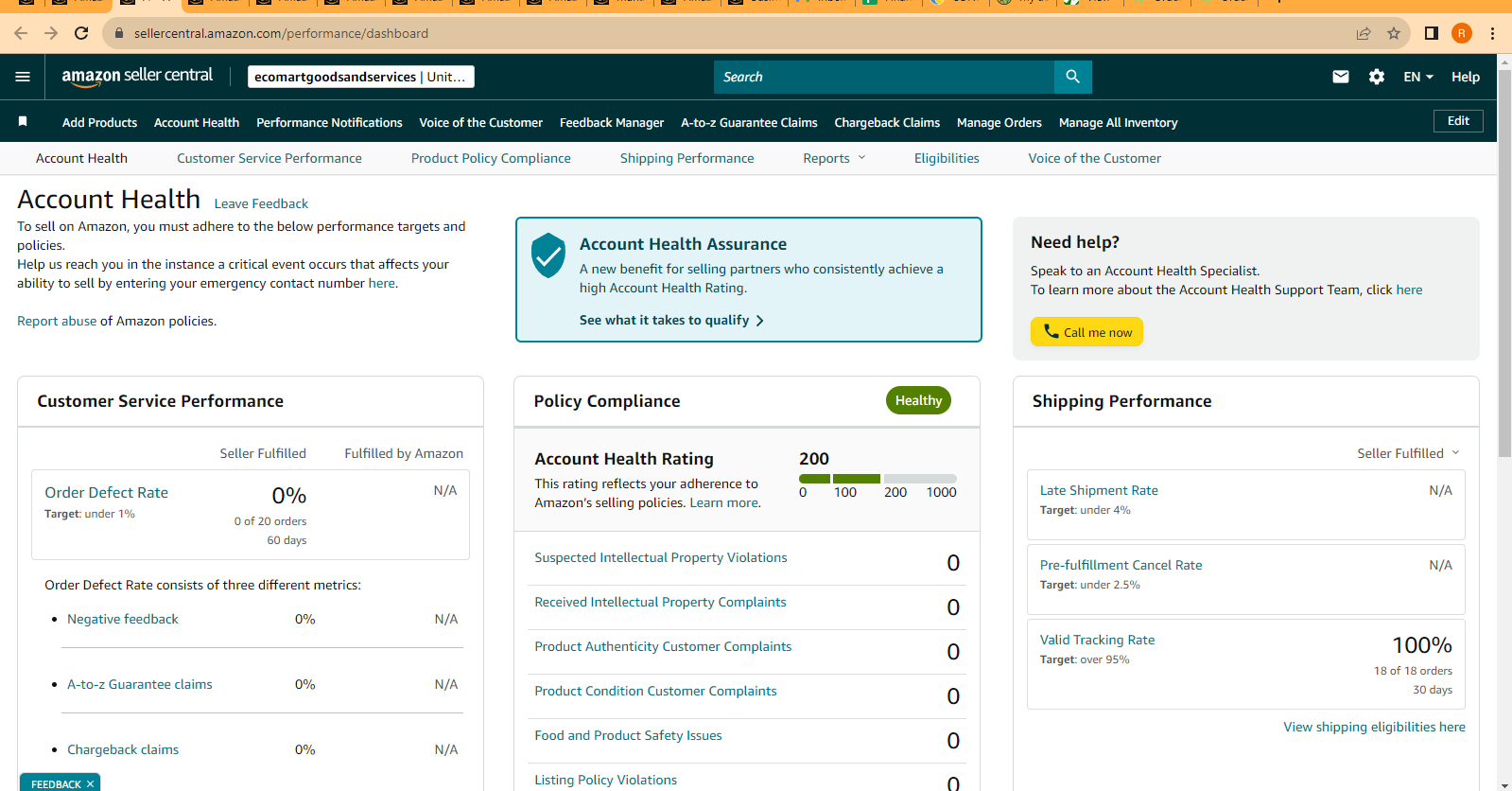Click the search magnifier button
Viewport: 1512px width, 791px height.
(1072, 77)
